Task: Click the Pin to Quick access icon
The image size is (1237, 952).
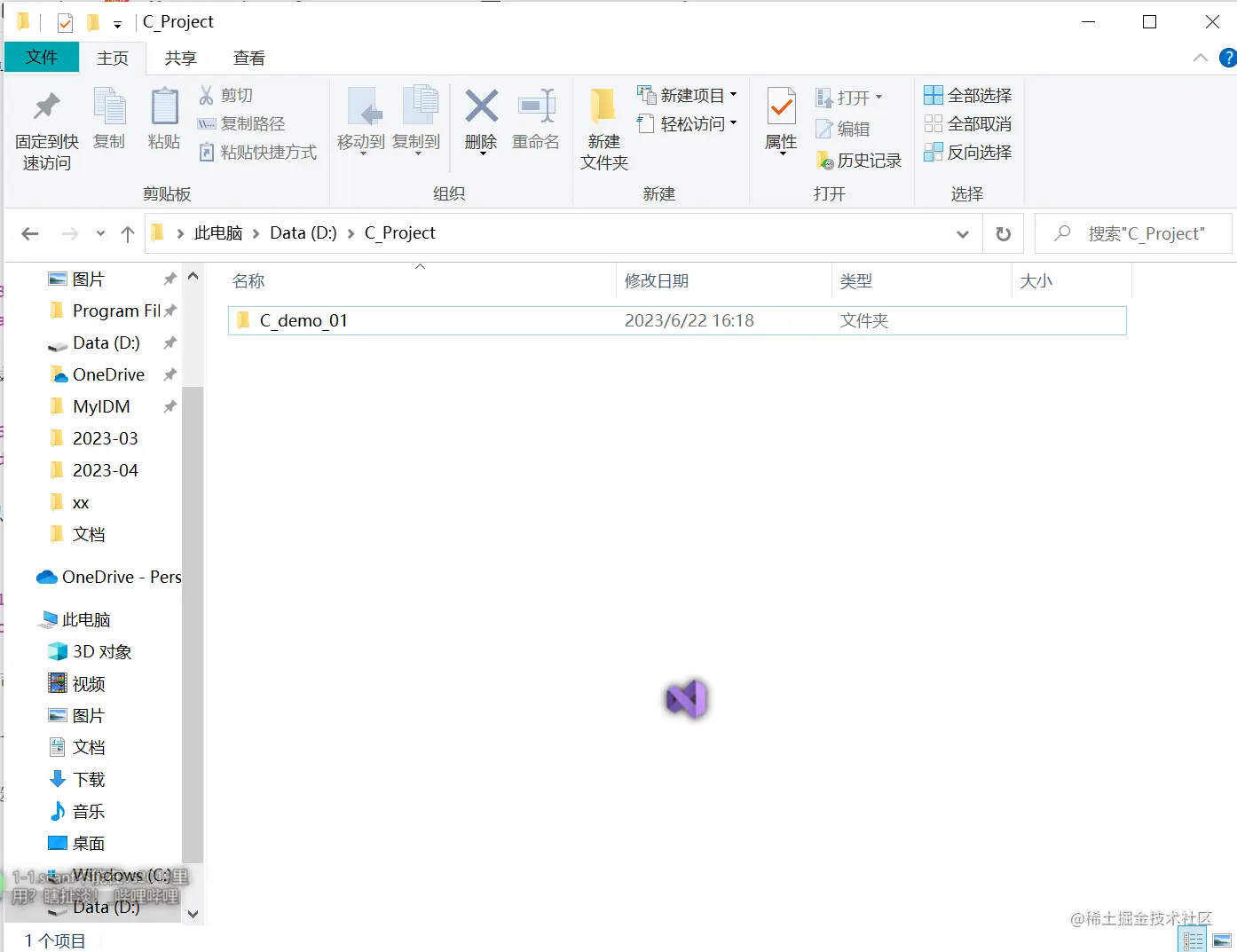Action: pyautogui.click(x=46, y=107)
